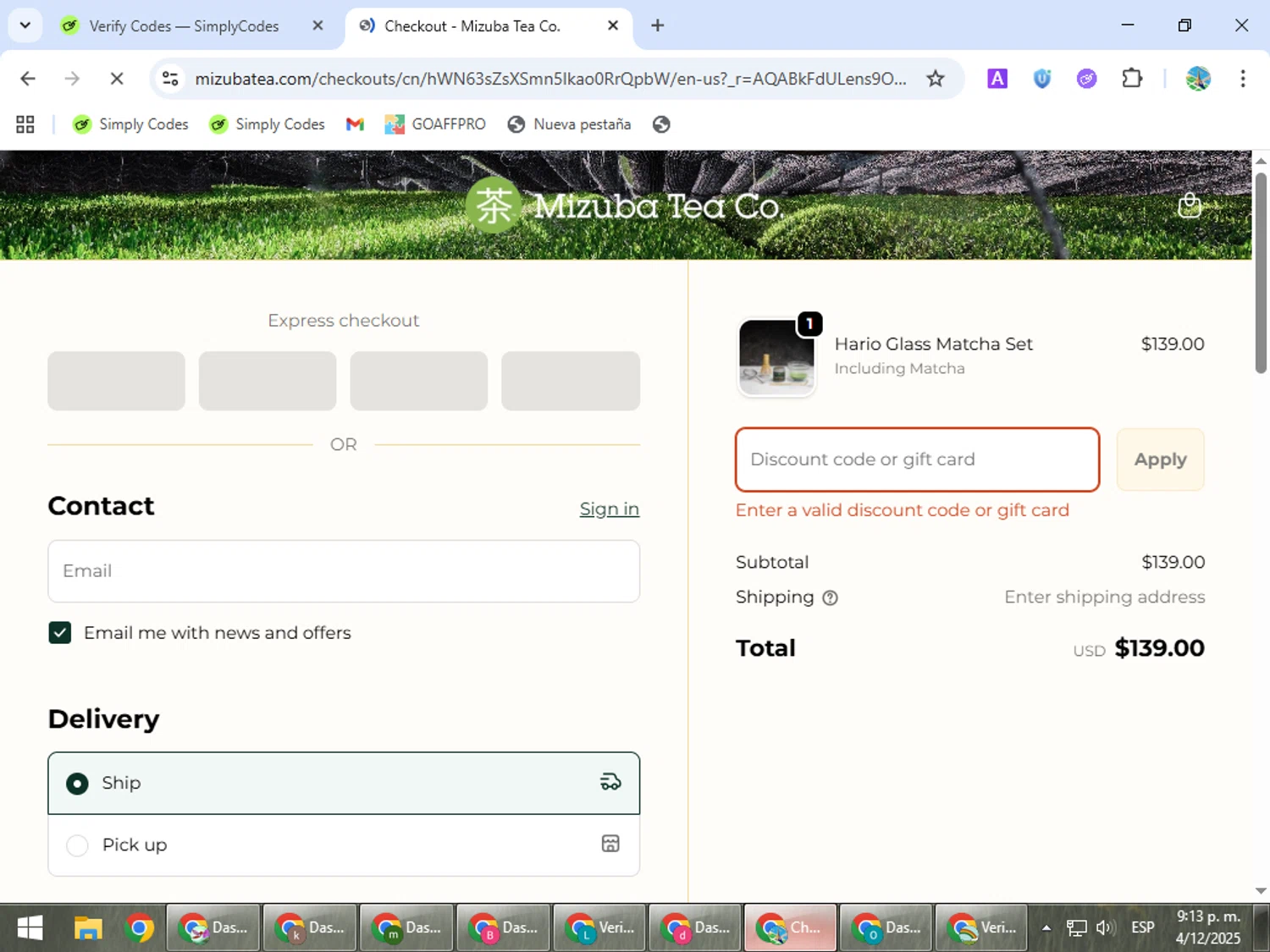Click the first express checkout button
Screen dimensions: 1270x952
click(x=116, y=381)
